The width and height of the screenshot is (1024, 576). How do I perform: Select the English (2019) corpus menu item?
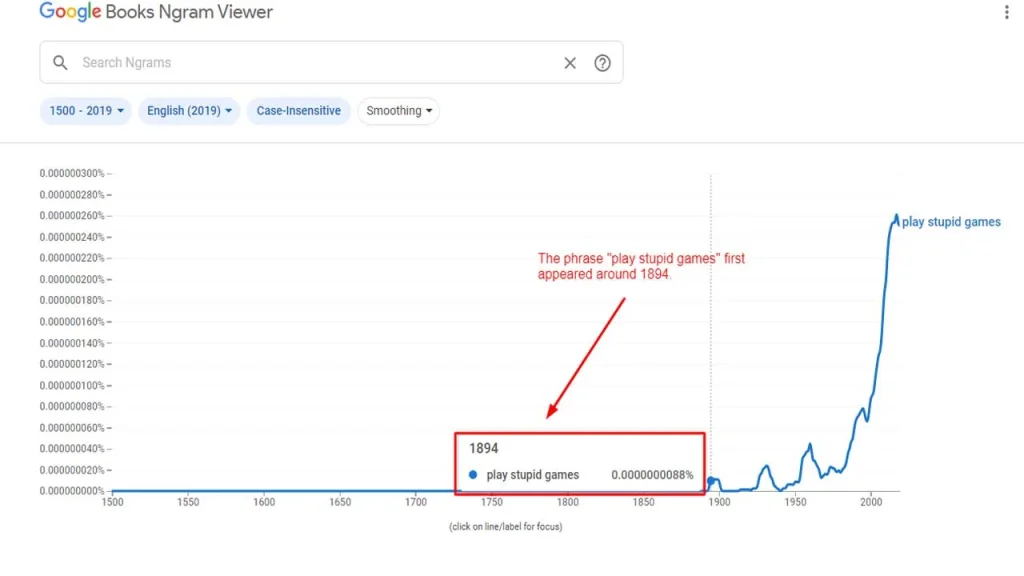pos(189,111)
